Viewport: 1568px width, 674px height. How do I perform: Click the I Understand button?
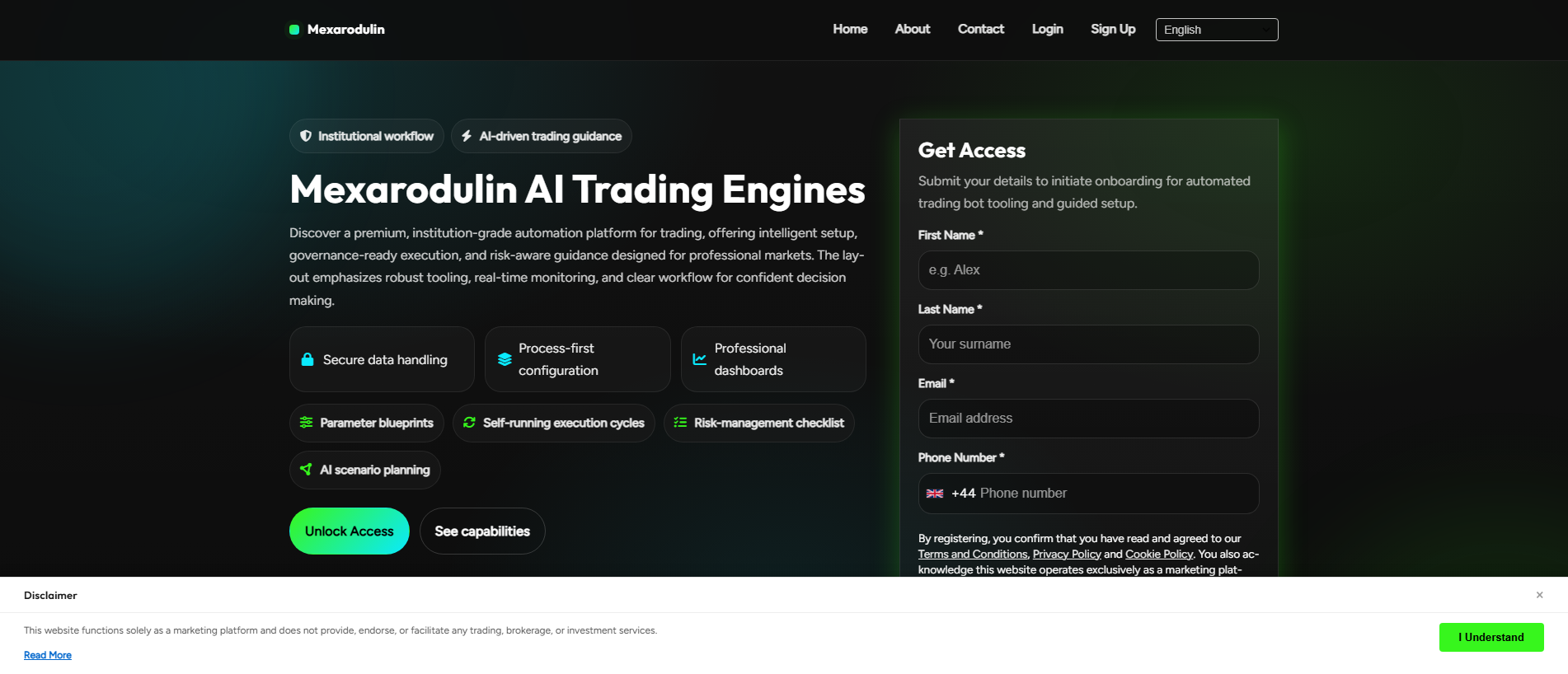1491,637
